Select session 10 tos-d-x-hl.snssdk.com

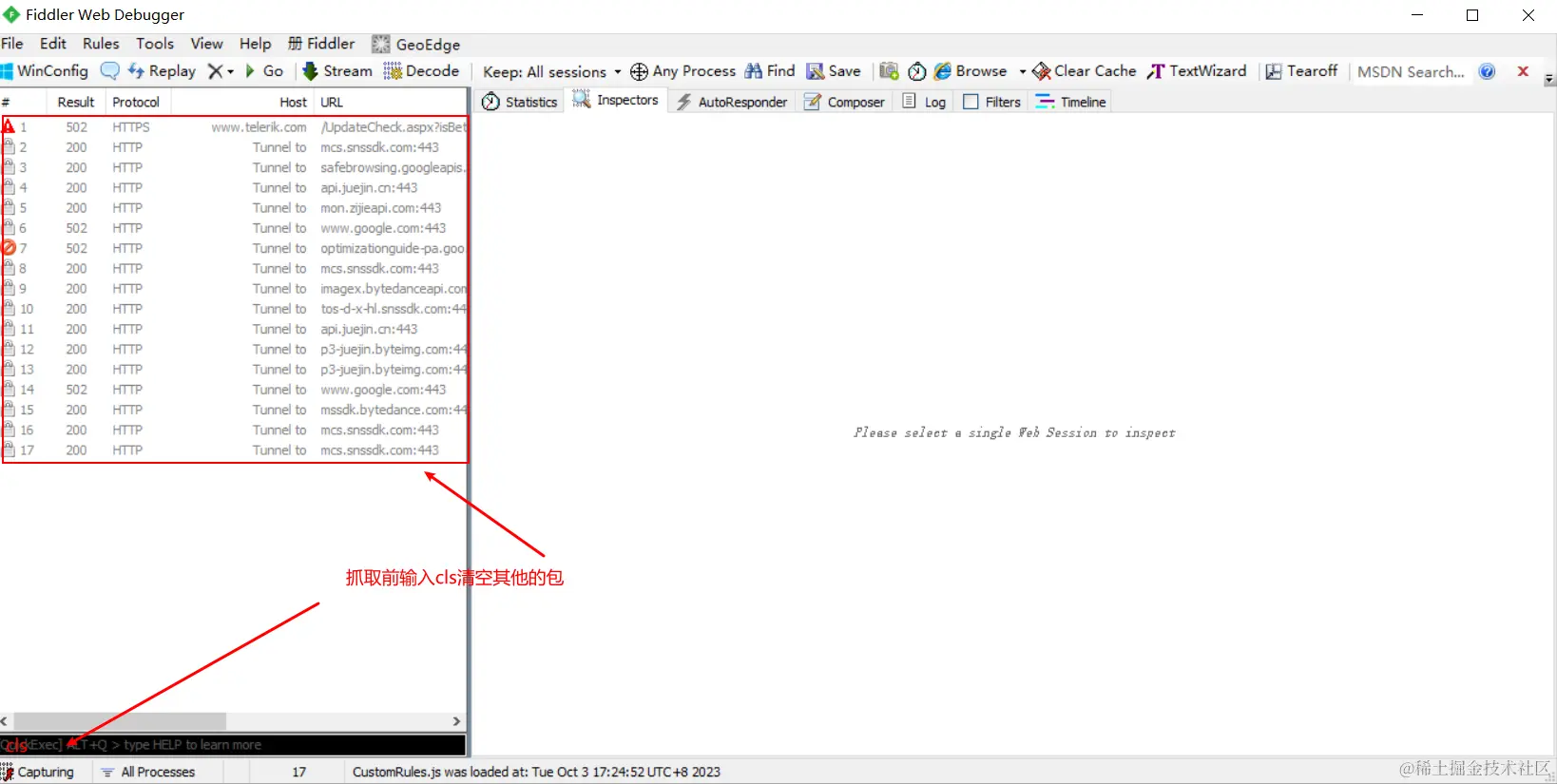[x=235, y=309]
